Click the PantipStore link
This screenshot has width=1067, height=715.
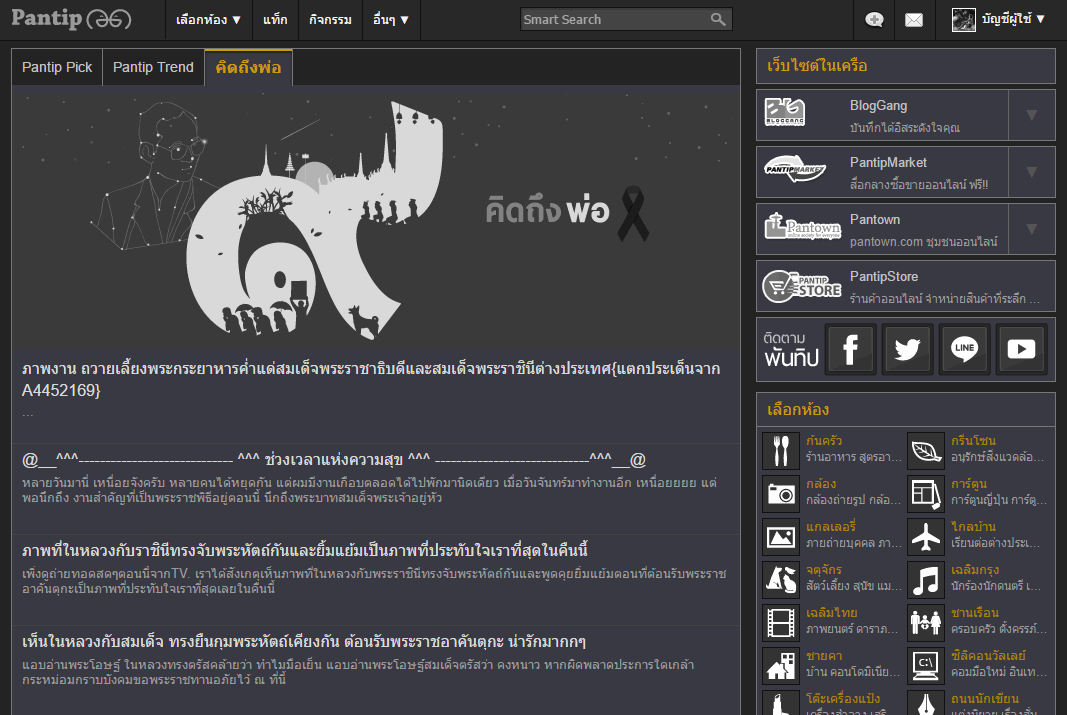click(883, 277)
